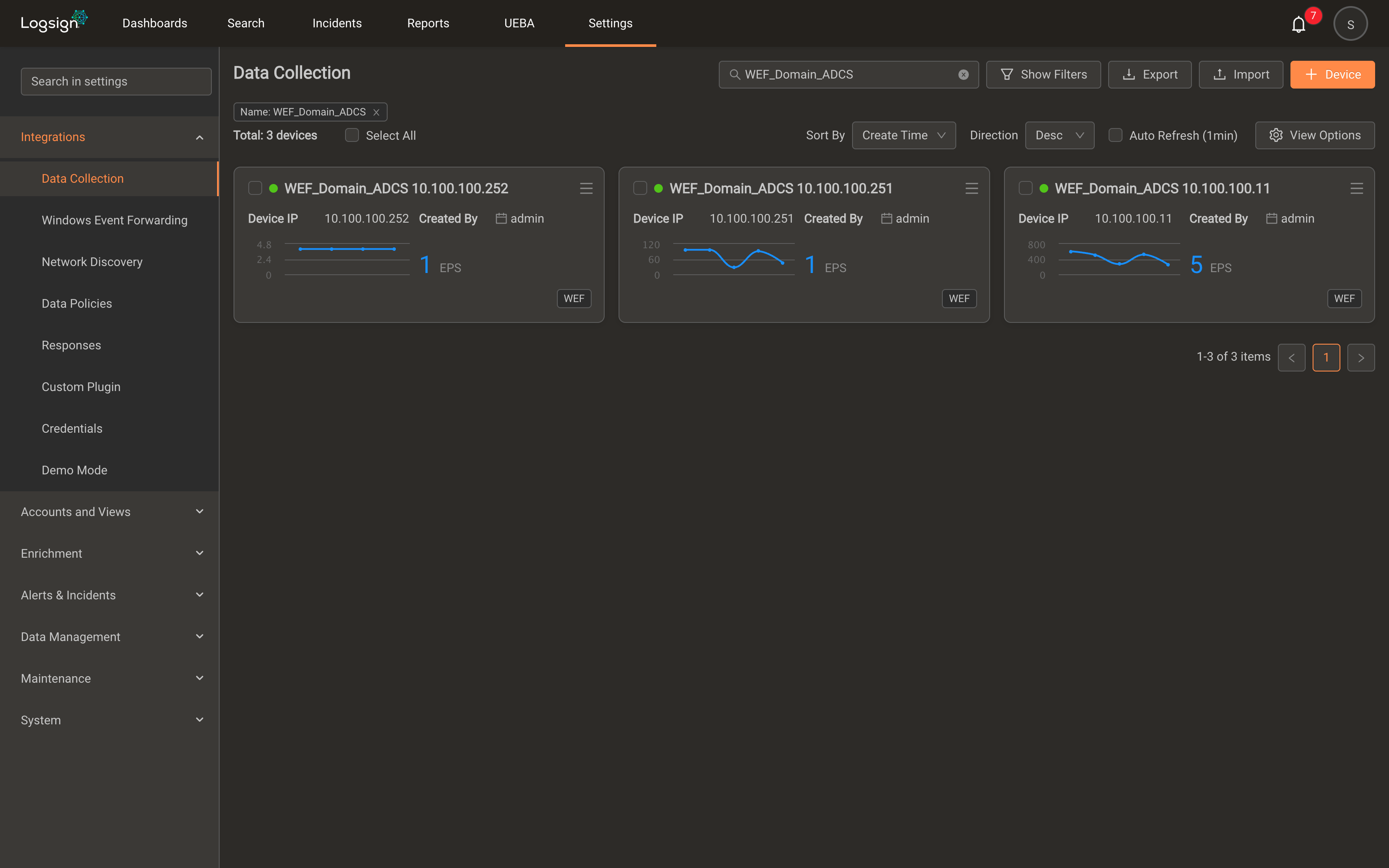Remove the Name: WEF_Domain_ADCS filter tag

(376, 112)
